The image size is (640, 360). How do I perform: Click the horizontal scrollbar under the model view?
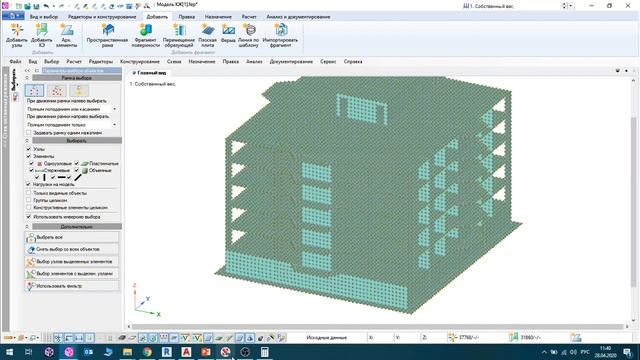coord(378,326)
